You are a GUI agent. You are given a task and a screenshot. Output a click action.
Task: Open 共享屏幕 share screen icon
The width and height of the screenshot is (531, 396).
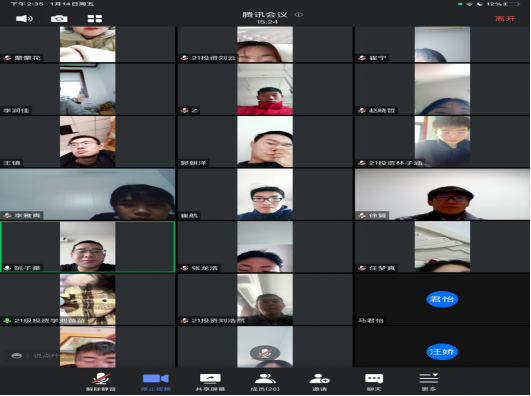coord(210,382)
